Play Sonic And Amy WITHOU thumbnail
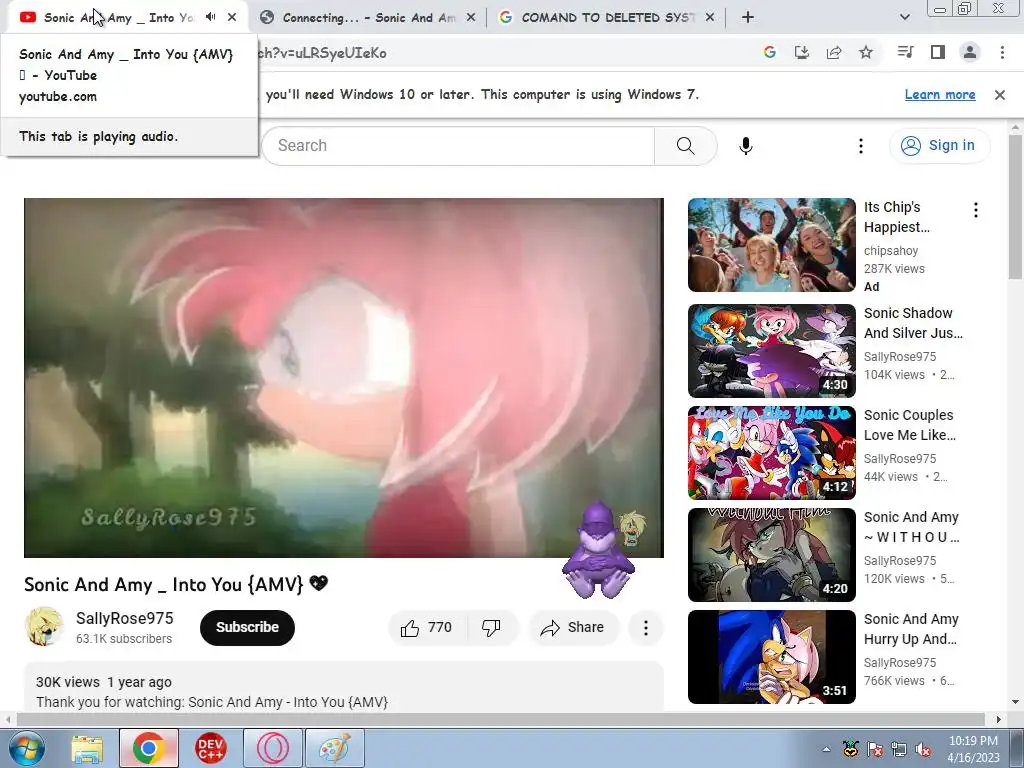 771,554
